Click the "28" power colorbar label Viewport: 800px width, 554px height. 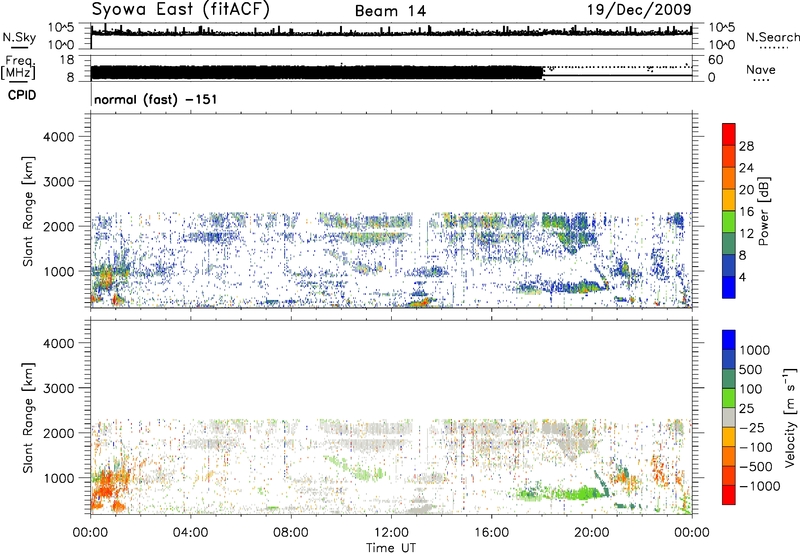[x=746, y=146]
